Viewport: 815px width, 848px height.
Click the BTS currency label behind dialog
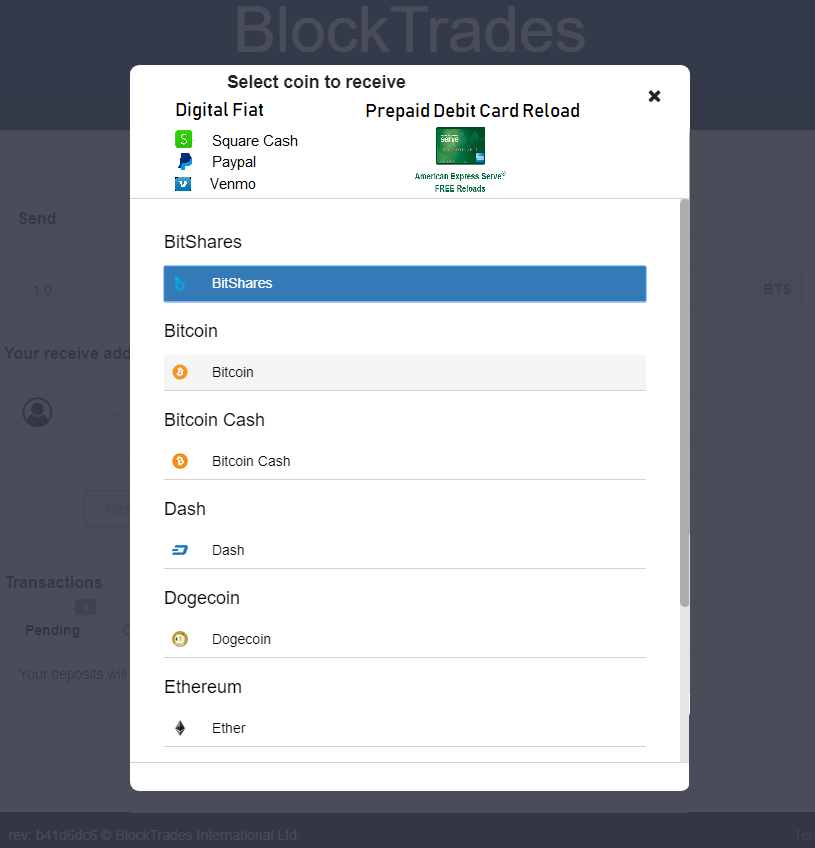777,289
